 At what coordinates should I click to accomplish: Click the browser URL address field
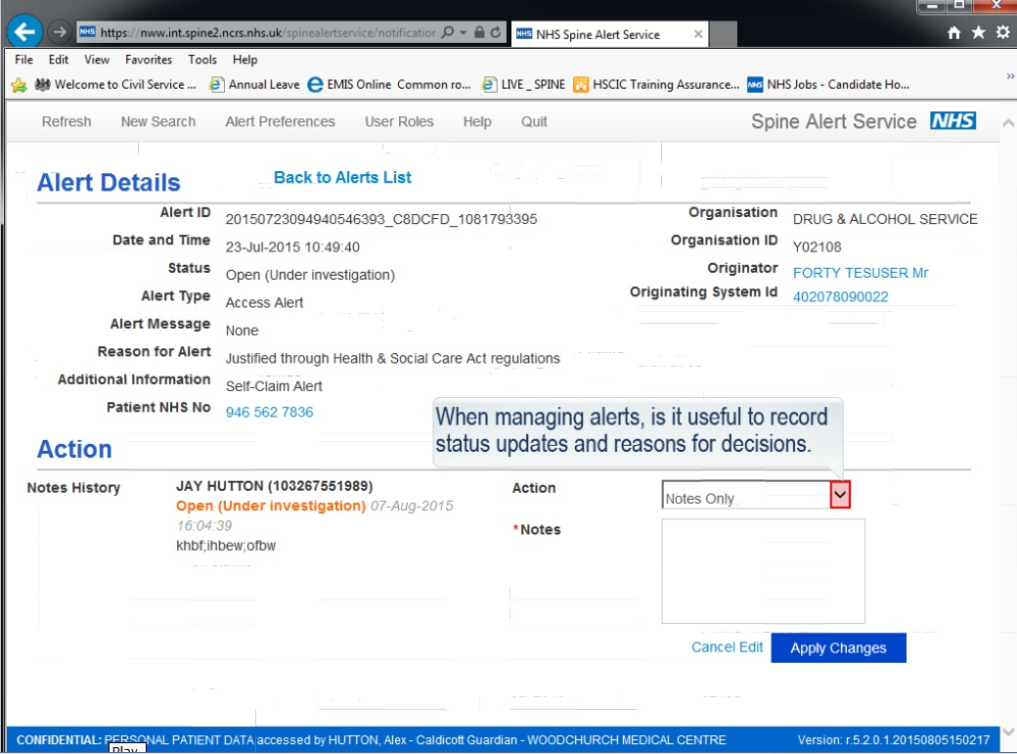pos(267,32)
